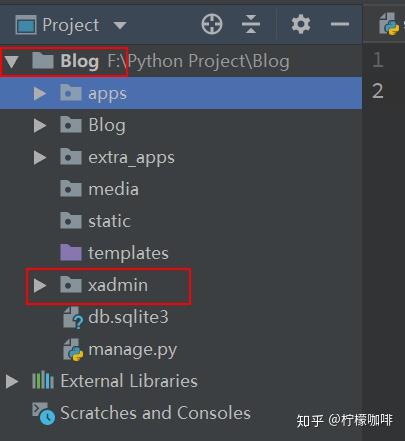Click the Scratches and Consoles icon
This screenshot has height=441, width=405.
44,414
